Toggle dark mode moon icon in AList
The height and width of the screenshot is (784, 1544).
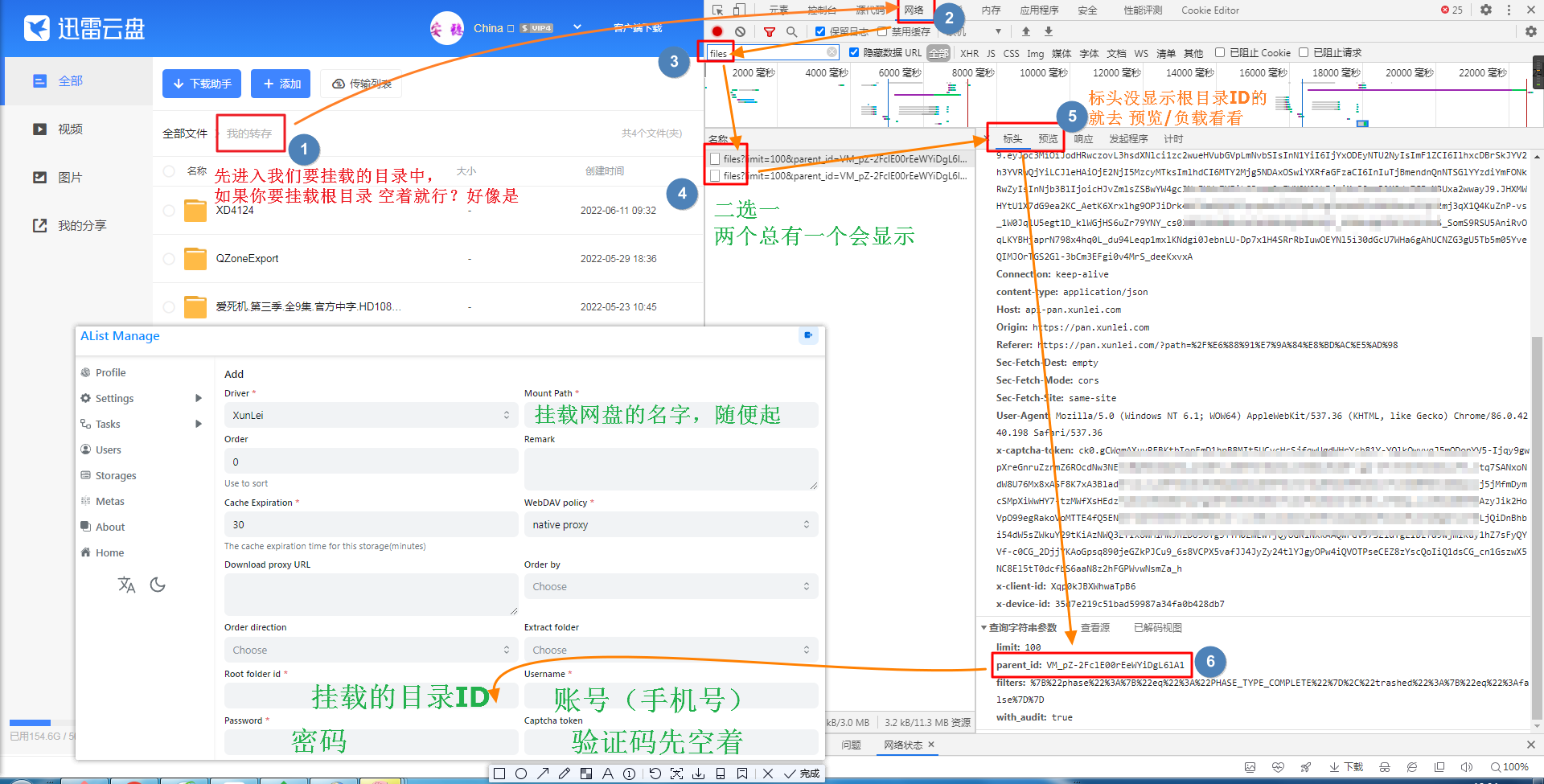(158, 585)
